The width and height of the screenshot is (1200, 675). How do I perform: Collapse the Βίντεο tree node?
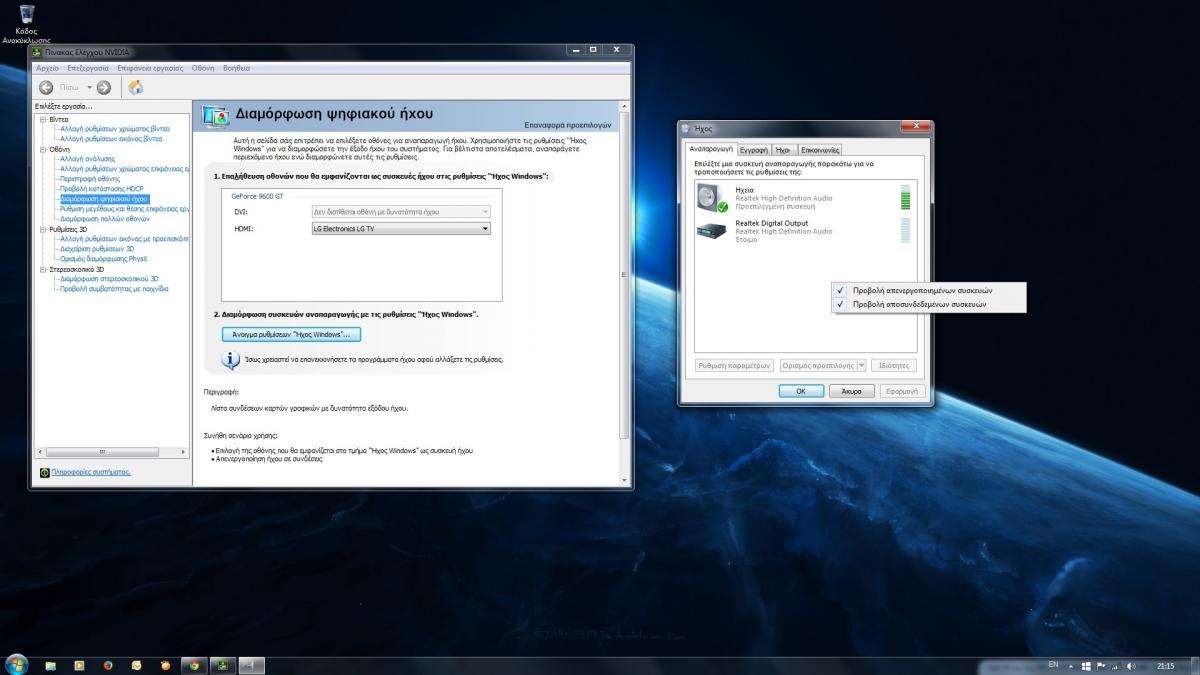click(42, 119)
